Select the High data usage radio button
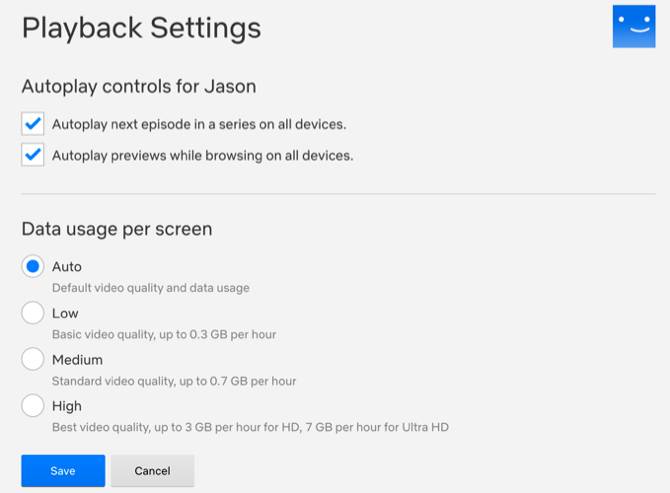This screenshot has height=493, width=670. pyautogui.click(x=33, y=406)
